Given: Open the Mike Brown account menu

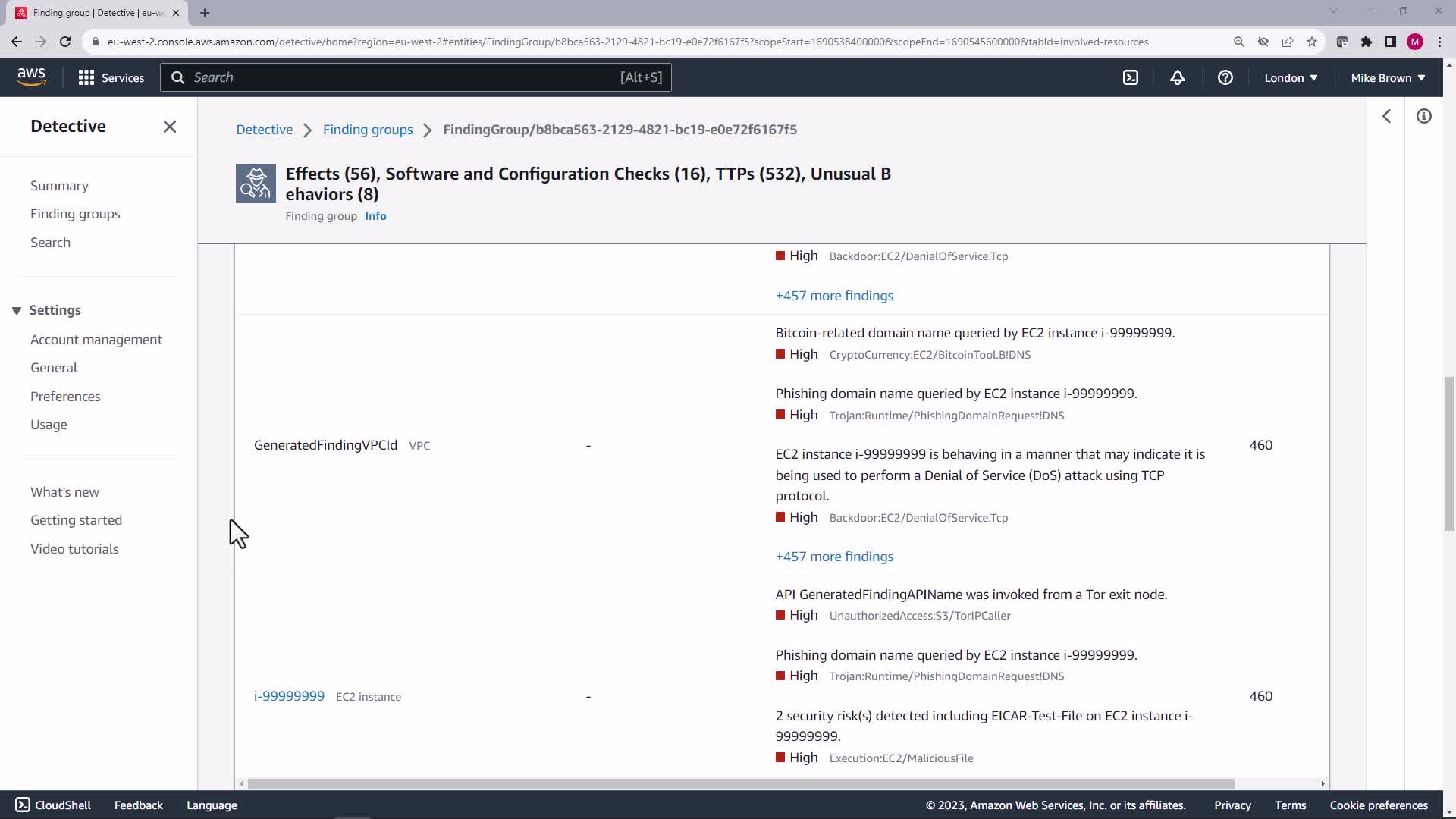Looking at the screenshot, I should (x=1388, y=77).
